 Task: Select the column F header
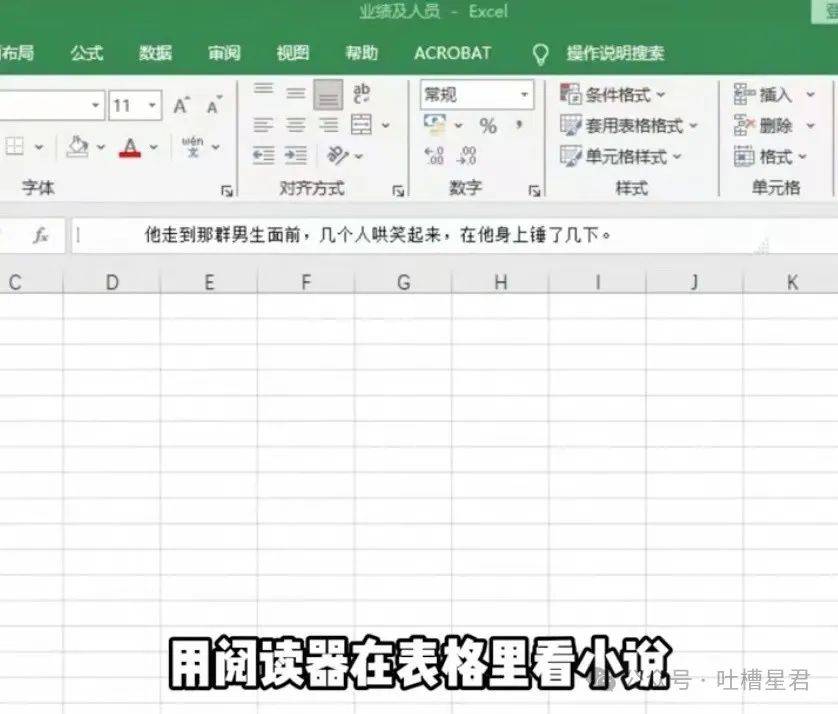[x=306, y=283]
